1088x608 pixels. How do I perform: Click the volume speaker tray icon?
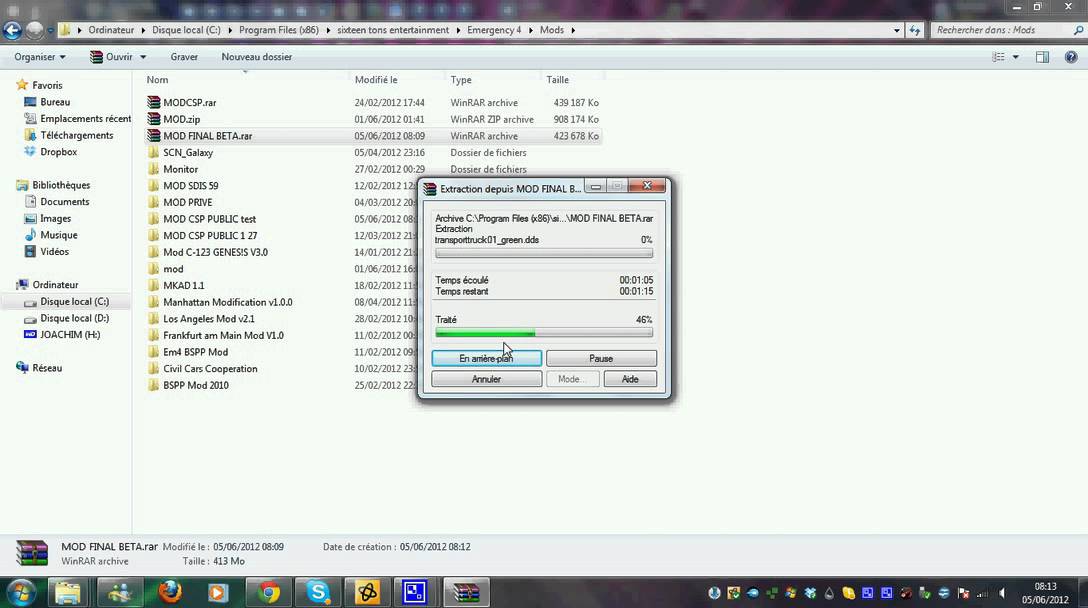1002,593
